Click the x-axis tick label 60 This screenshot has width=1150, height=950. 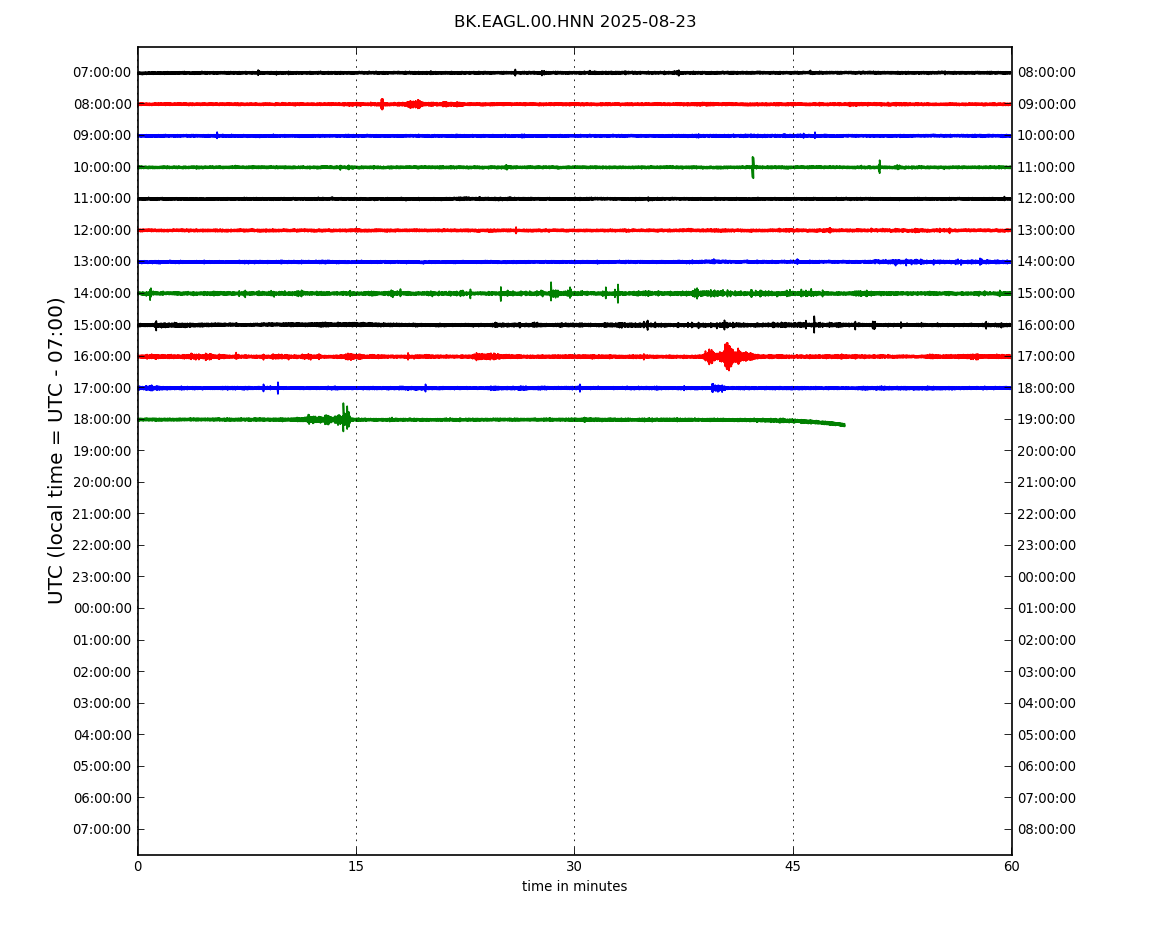(1011, 866)
